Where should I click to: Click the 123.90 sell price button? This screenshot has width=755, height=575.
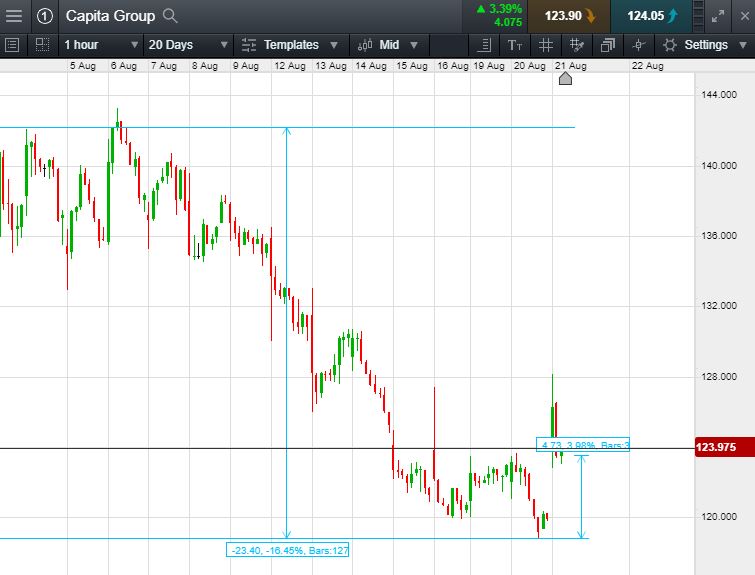pos(569,16)
